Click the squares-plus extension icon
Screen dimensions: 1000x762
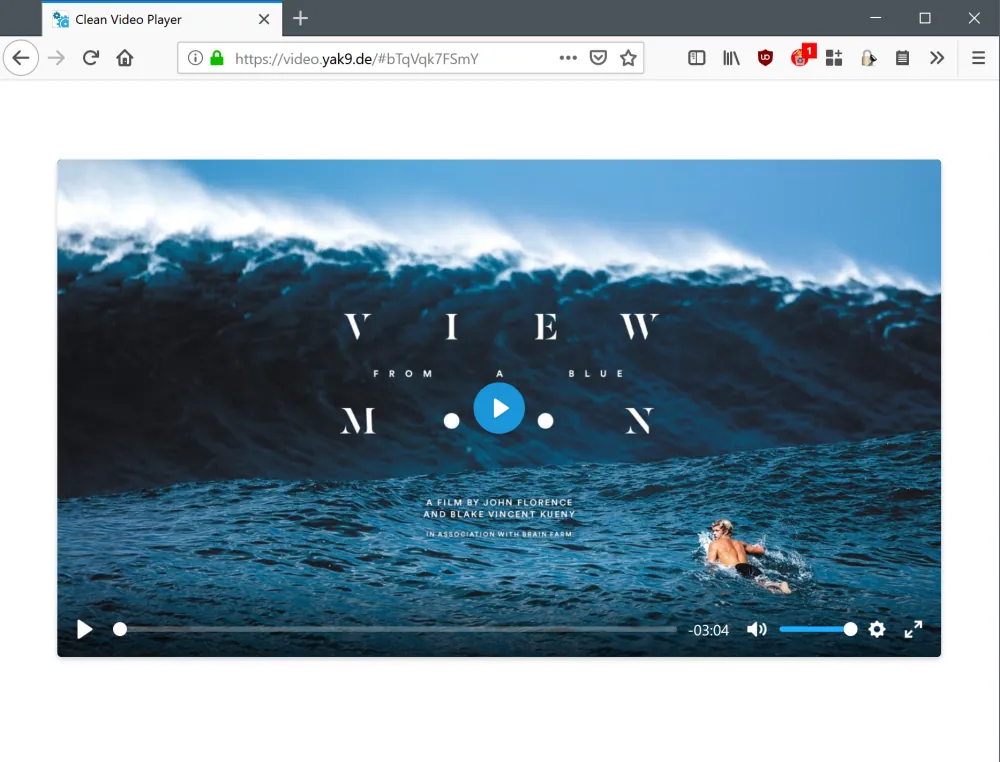pos(834,58)
